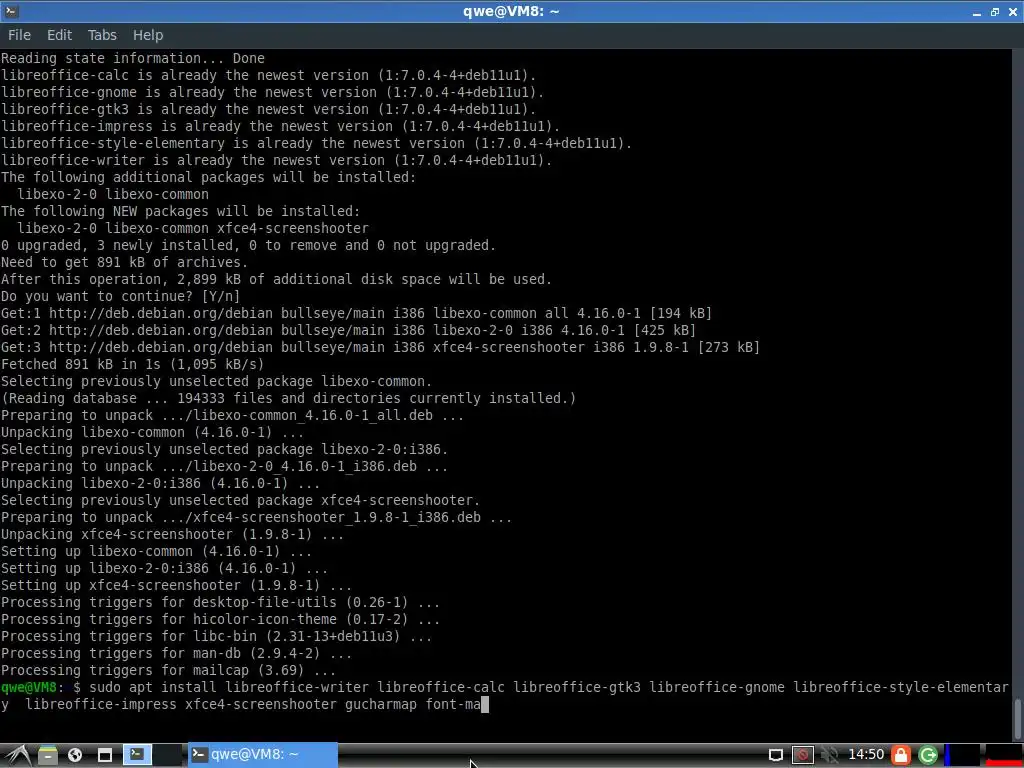The width and height of the screenshot is (1024, 768).
Task: Switch to second desktop in pager
Action: tap(168, 754)
